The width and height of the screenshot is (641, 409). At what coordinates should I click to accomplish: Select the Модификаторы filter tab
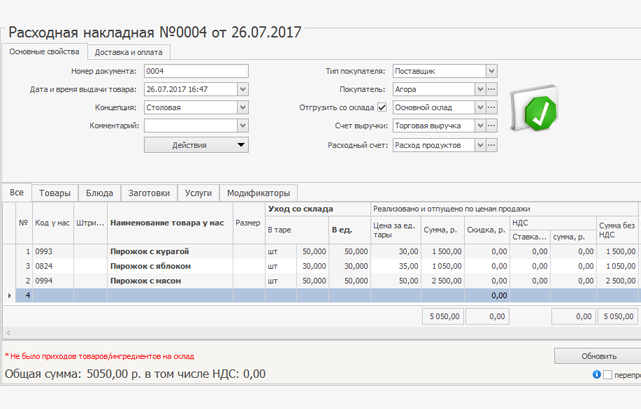[x=258, y=193]
